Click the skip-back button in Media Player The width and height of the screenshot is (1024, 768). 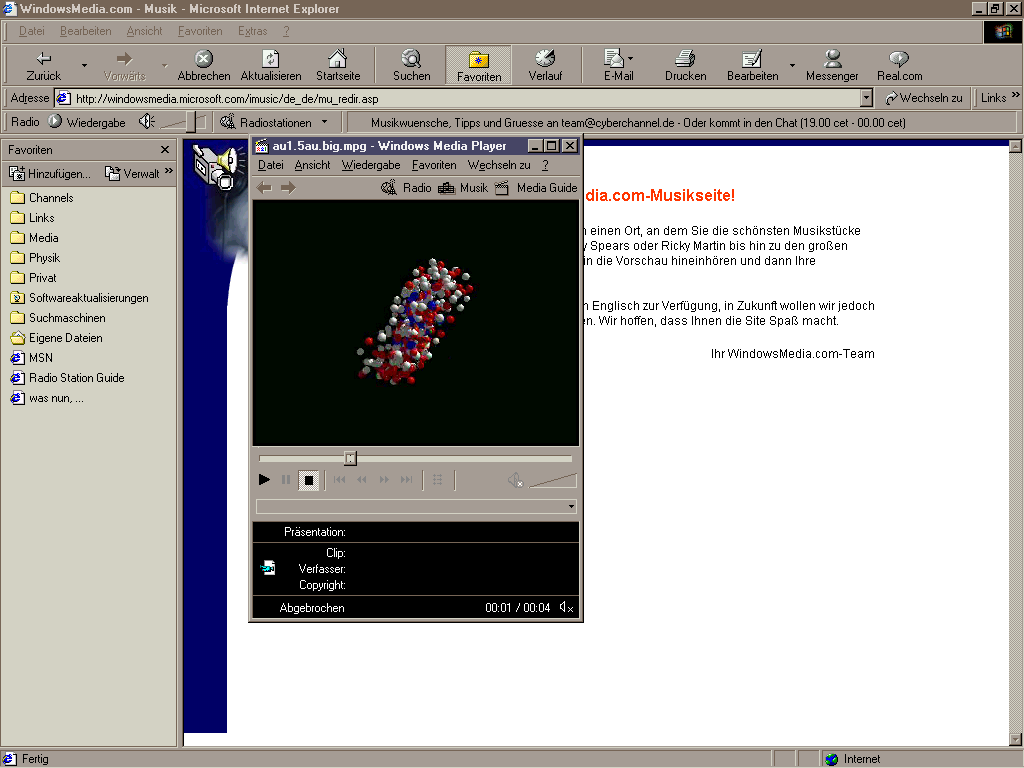[x=340, y=479]
